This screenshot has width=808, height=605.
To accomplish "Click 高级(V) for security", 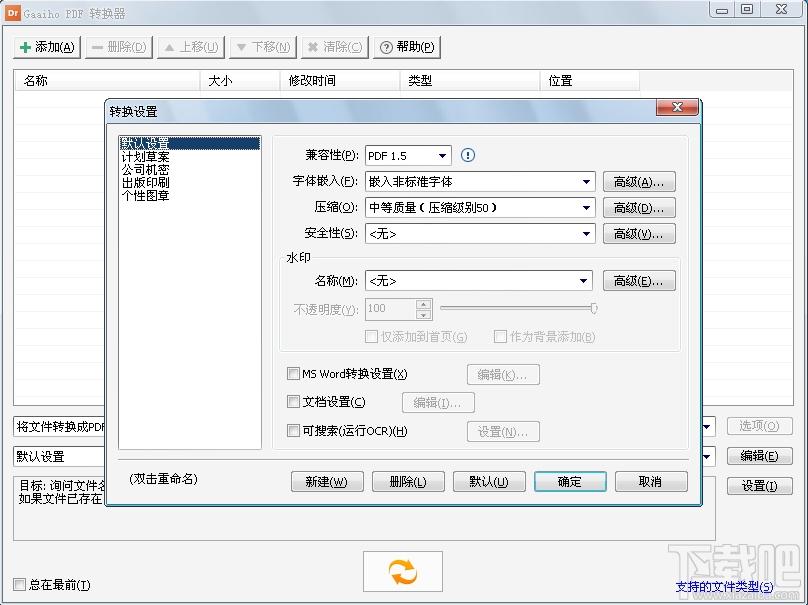I will click(639, 234).
